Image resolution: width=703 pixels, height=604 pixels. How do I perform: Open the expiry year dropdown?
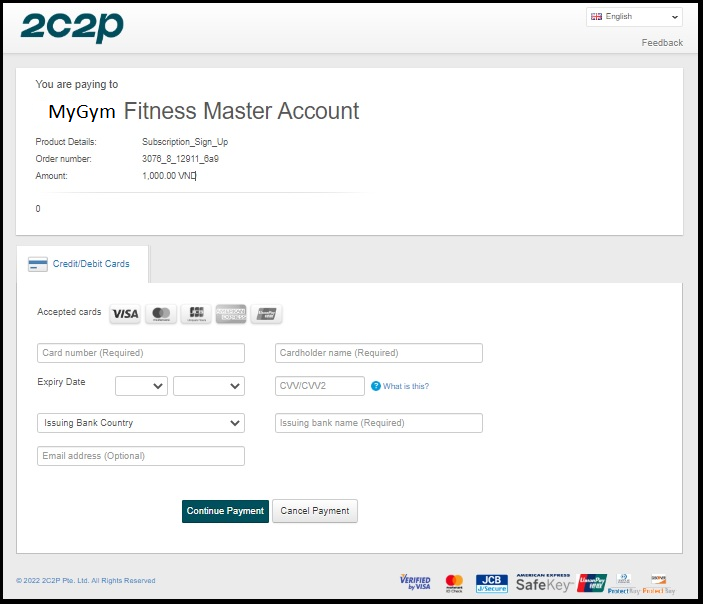pyautogui.click(x=209, y=386)
